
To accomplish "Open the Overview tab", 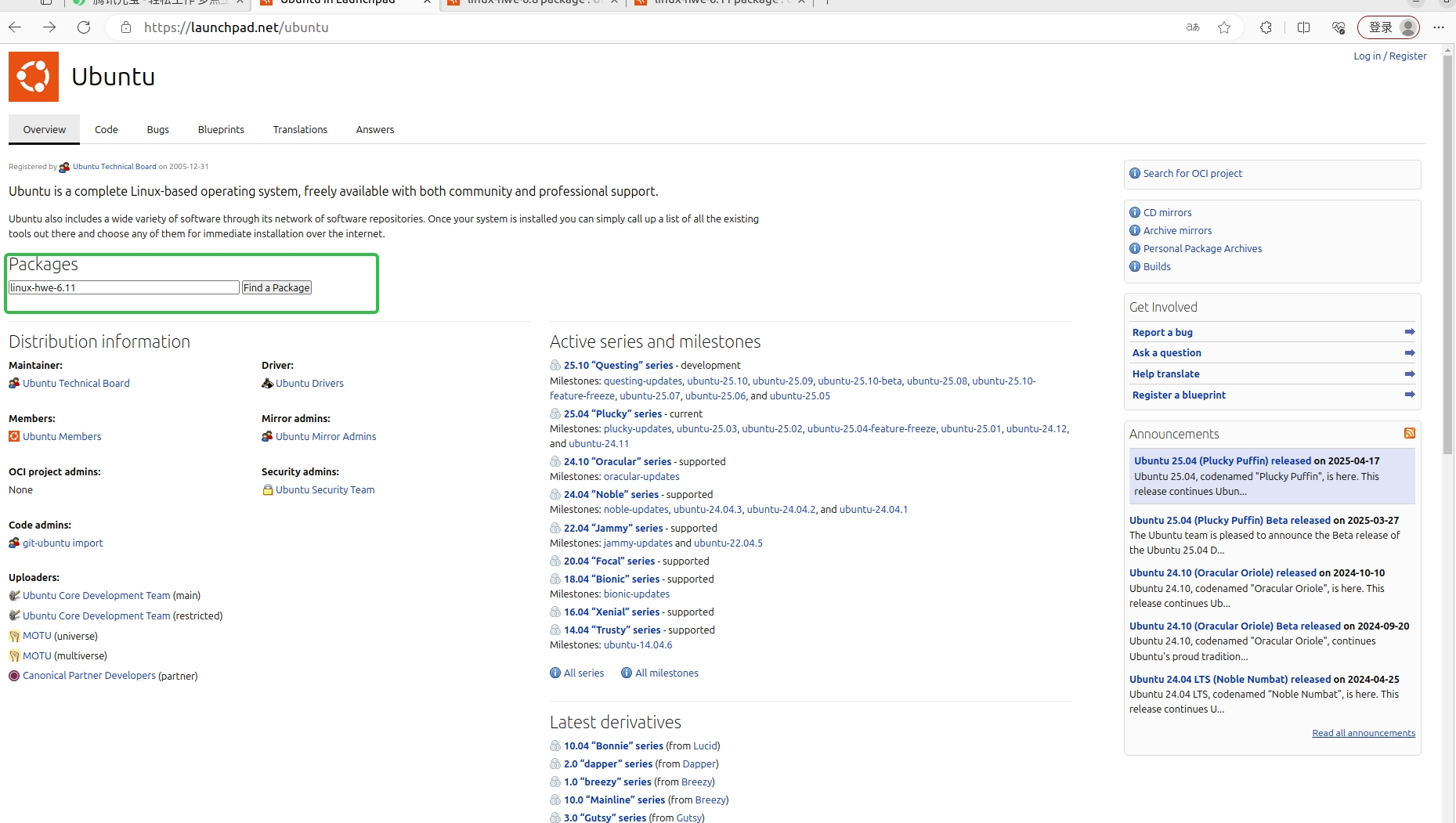I will click(x=44, y=129).
